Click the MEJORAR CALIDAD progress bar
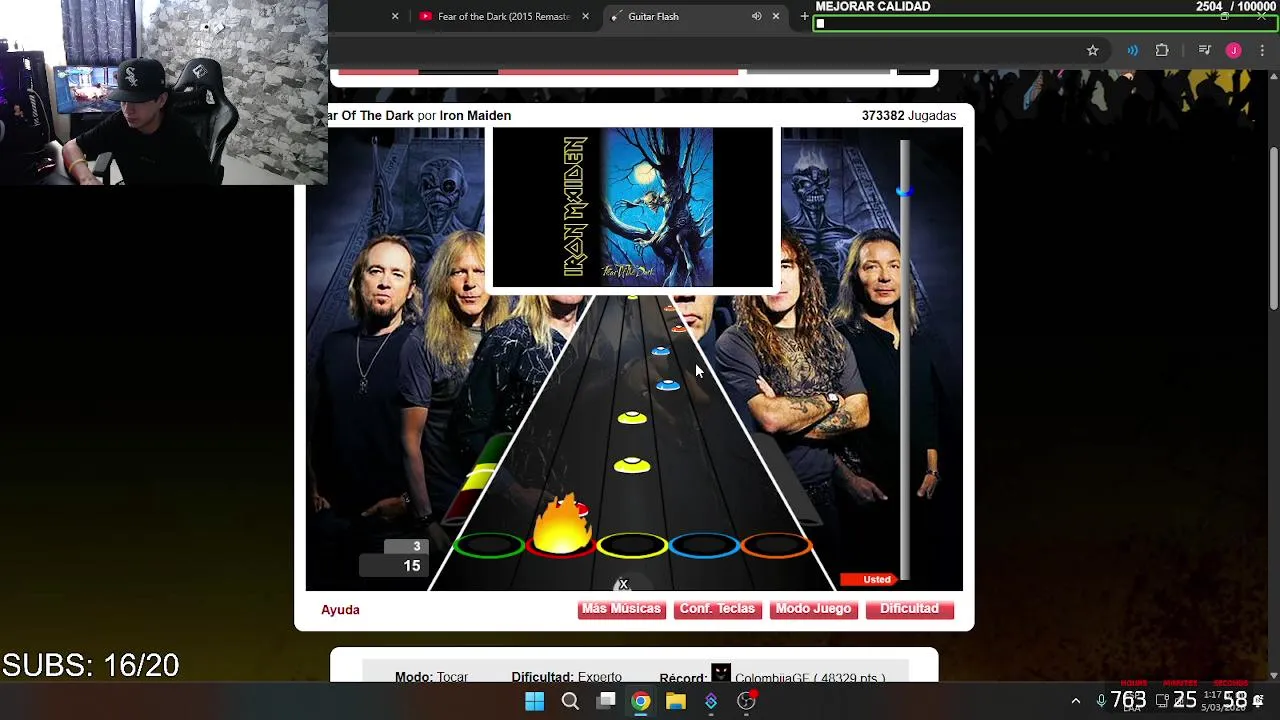The height and width of the screenshot is (720, 1280). [1045, 23]
